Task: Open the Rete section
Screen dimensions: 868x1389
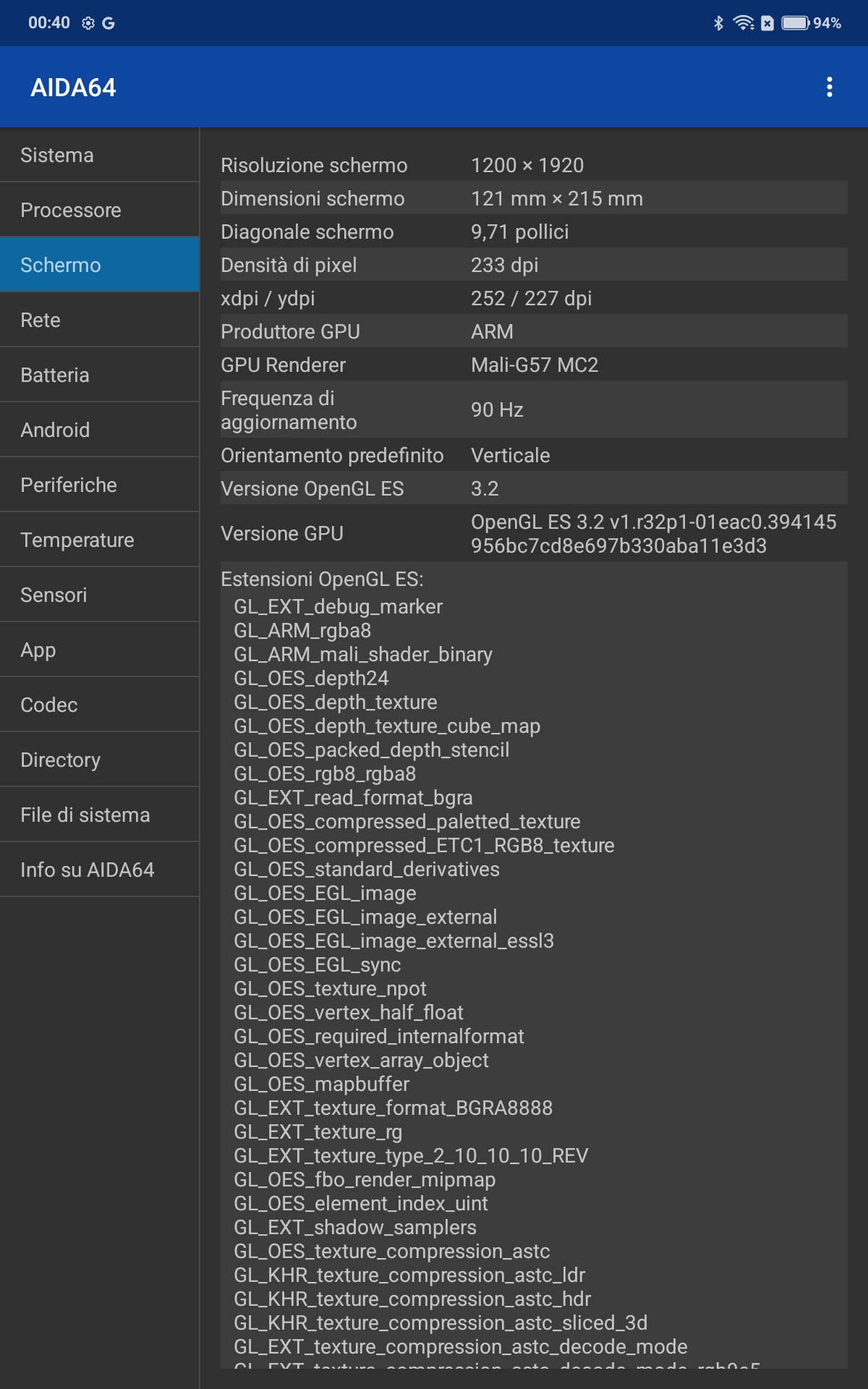Action: [x=100, y=320]
